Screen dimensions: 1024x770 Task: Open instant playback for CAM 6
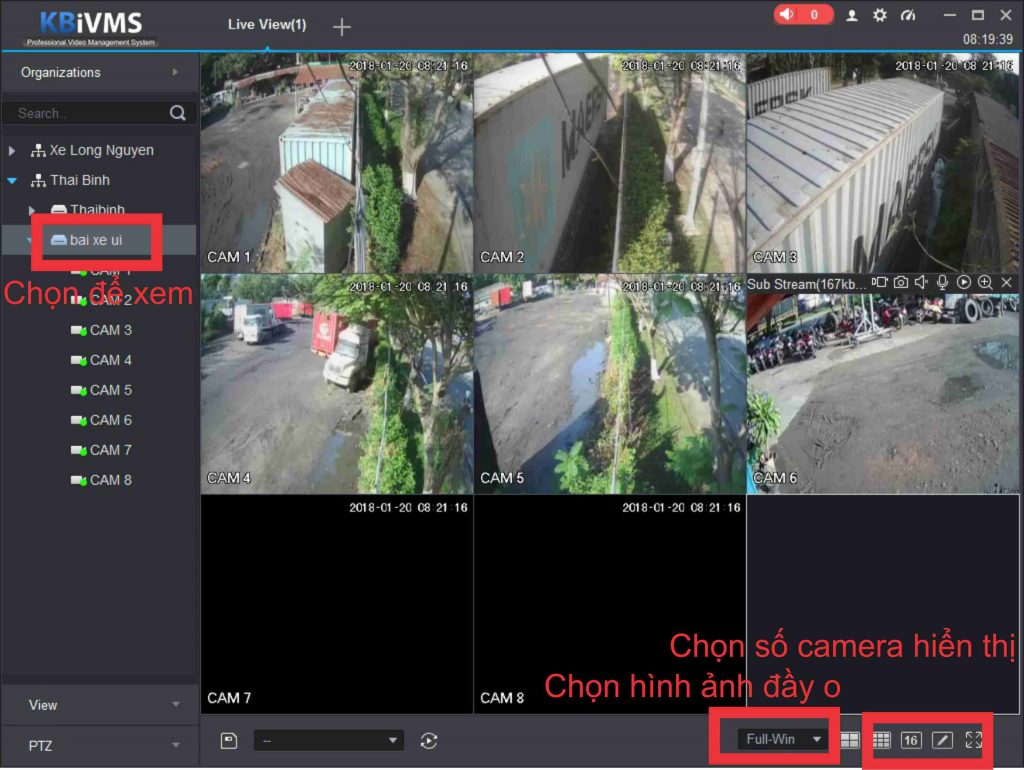(963, 283)
